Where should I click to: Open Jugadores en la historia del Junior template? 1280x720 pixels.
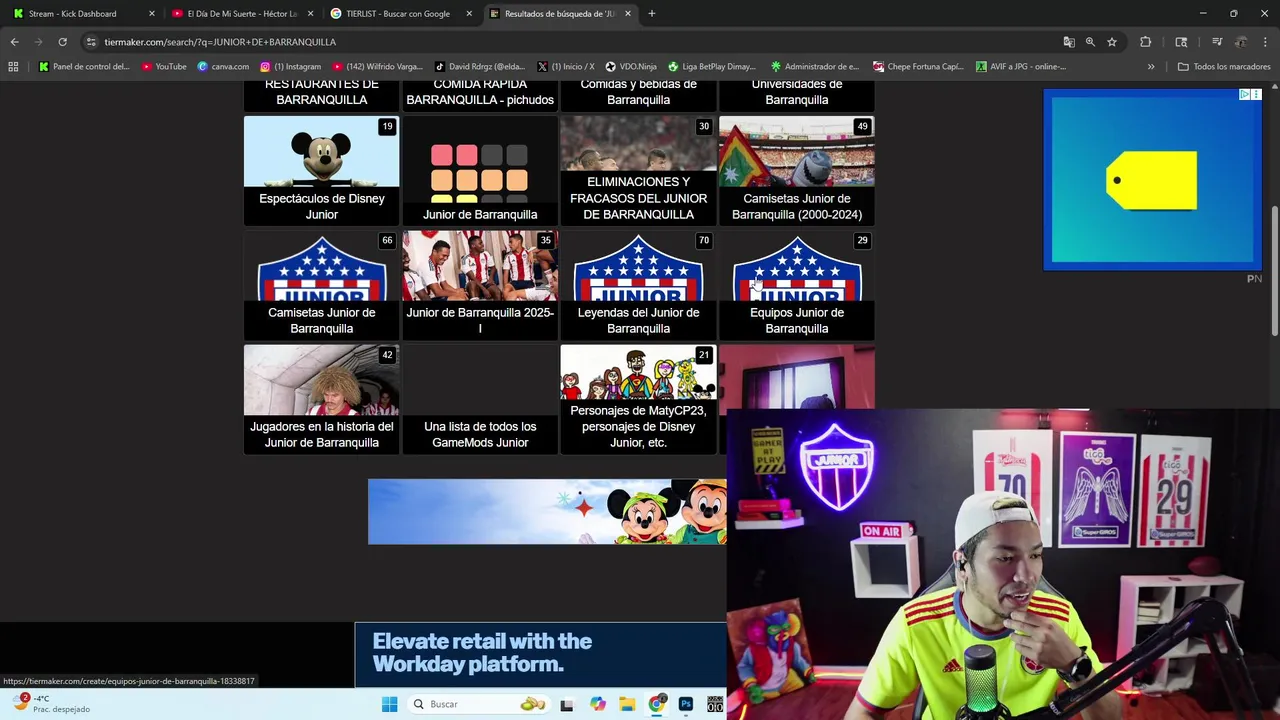pyautogui.click(x=321, y=399)
